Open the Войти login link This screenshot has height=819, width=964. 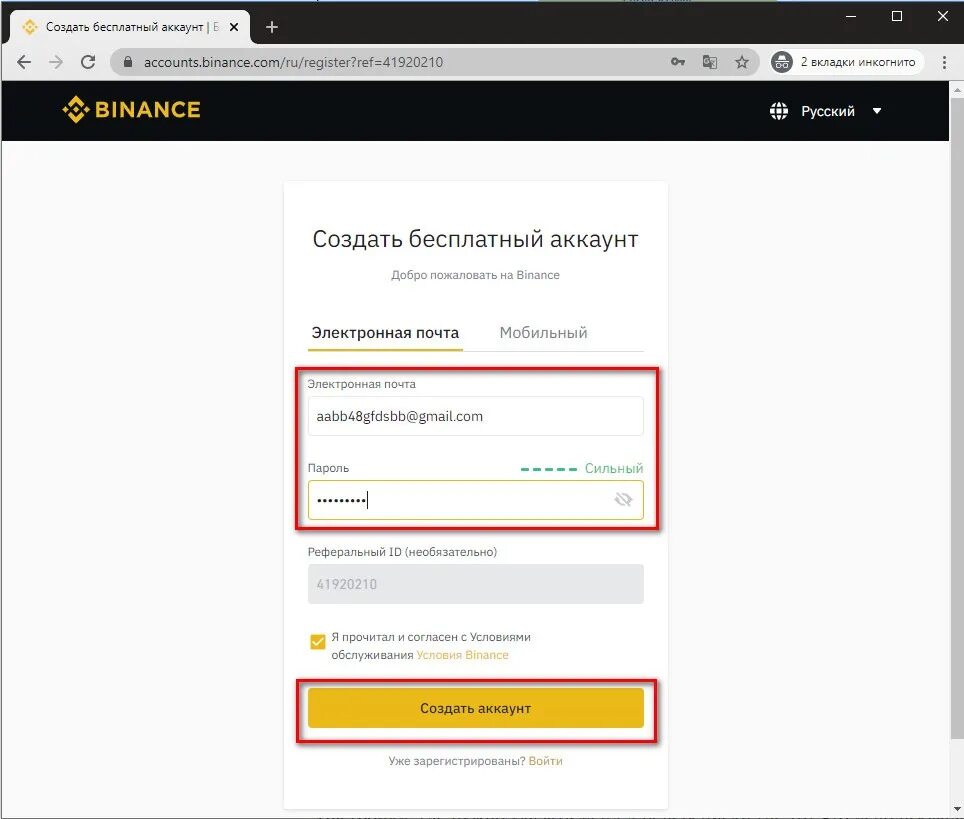pos(545,761)
